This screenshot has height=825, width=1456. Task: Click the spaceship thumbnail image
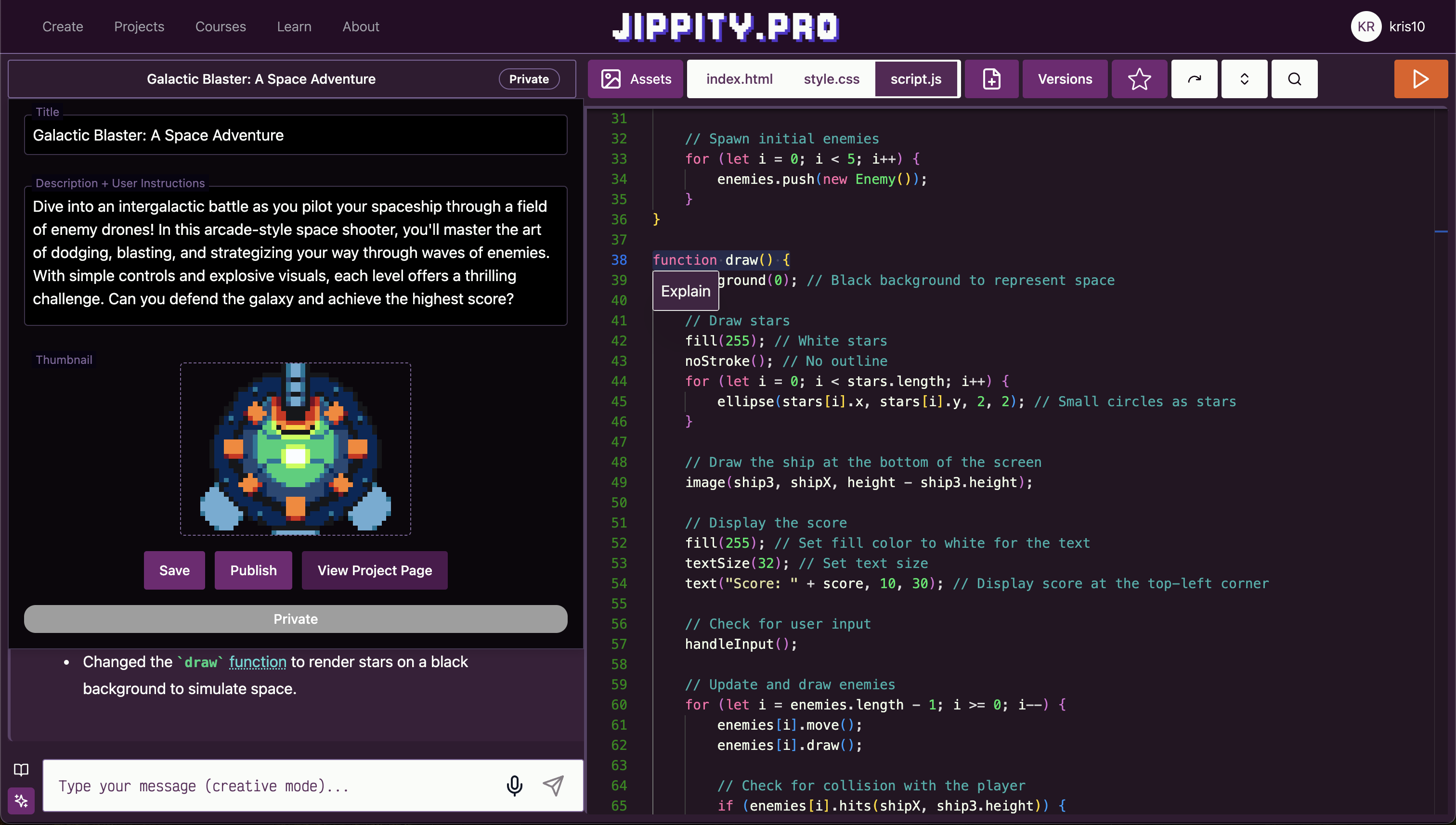click(x=295, y=449)
